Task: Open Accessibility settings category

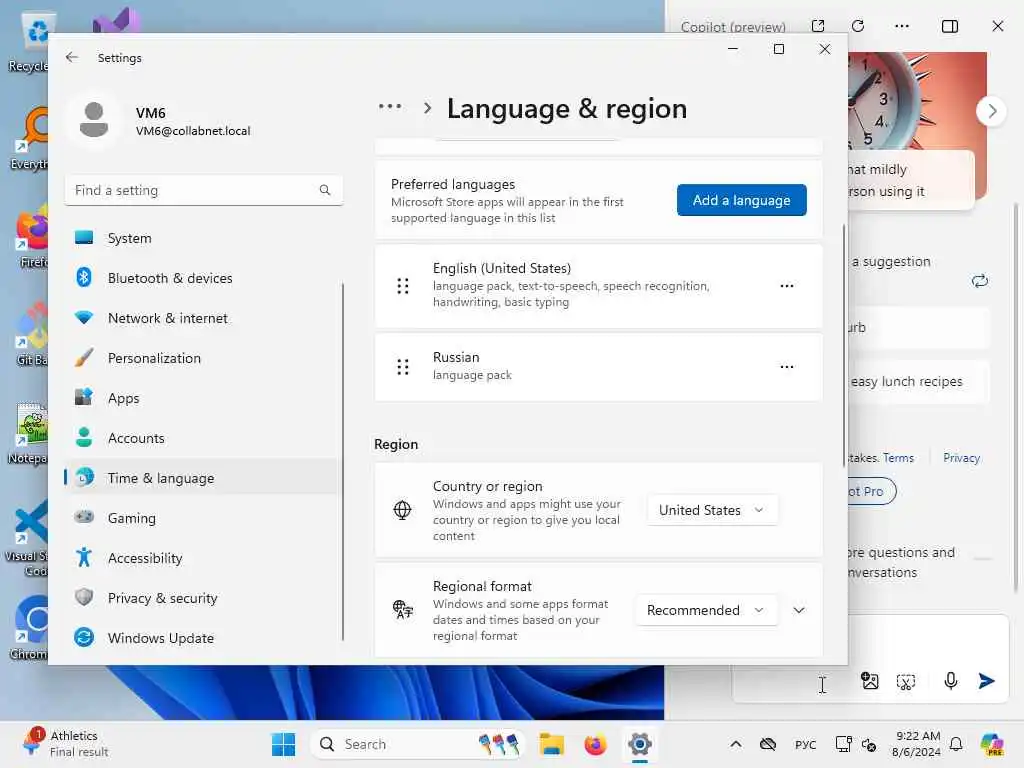Action: click(203, 558)
